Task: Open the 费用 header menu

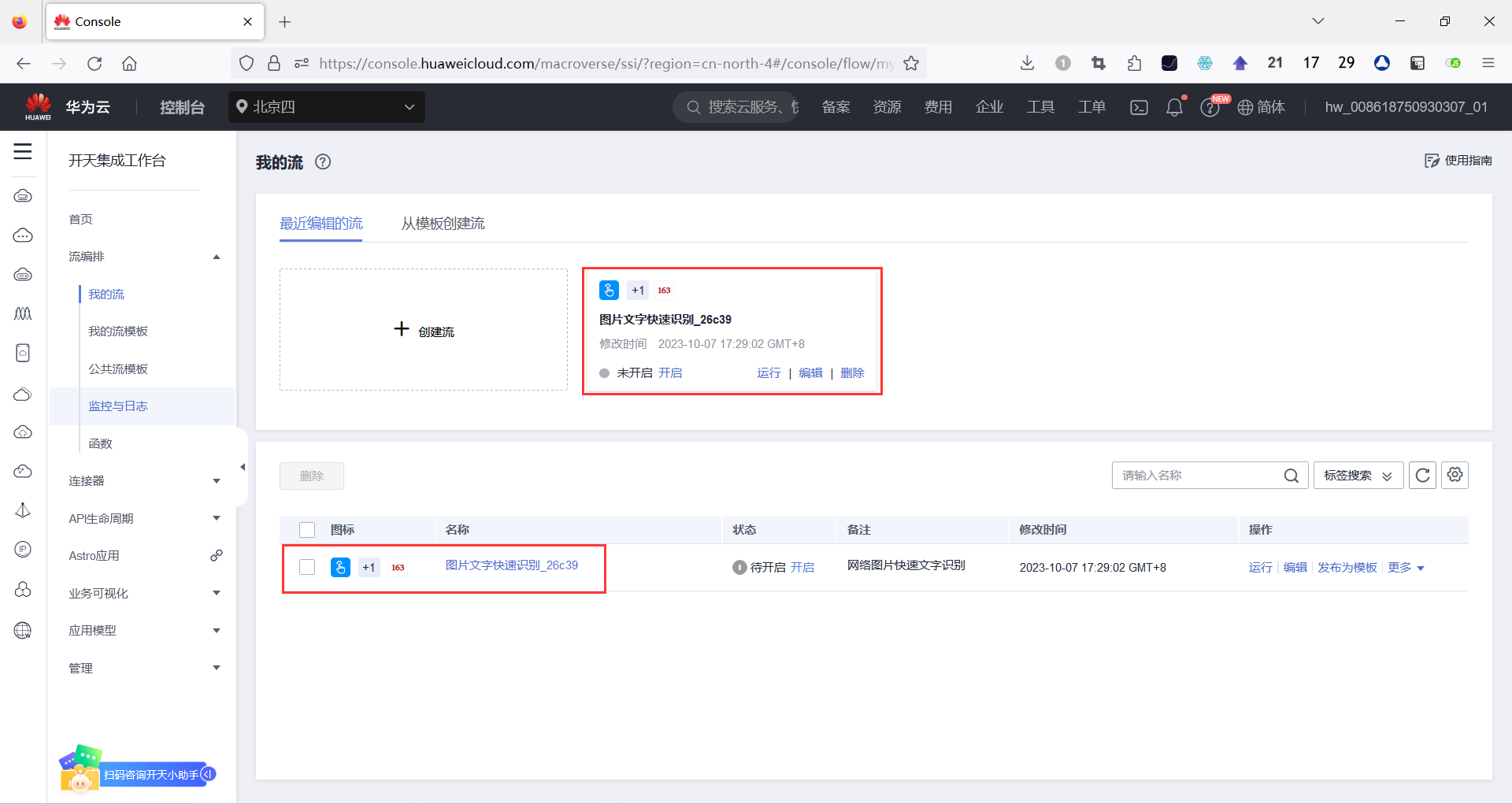Action: (938, 107)
